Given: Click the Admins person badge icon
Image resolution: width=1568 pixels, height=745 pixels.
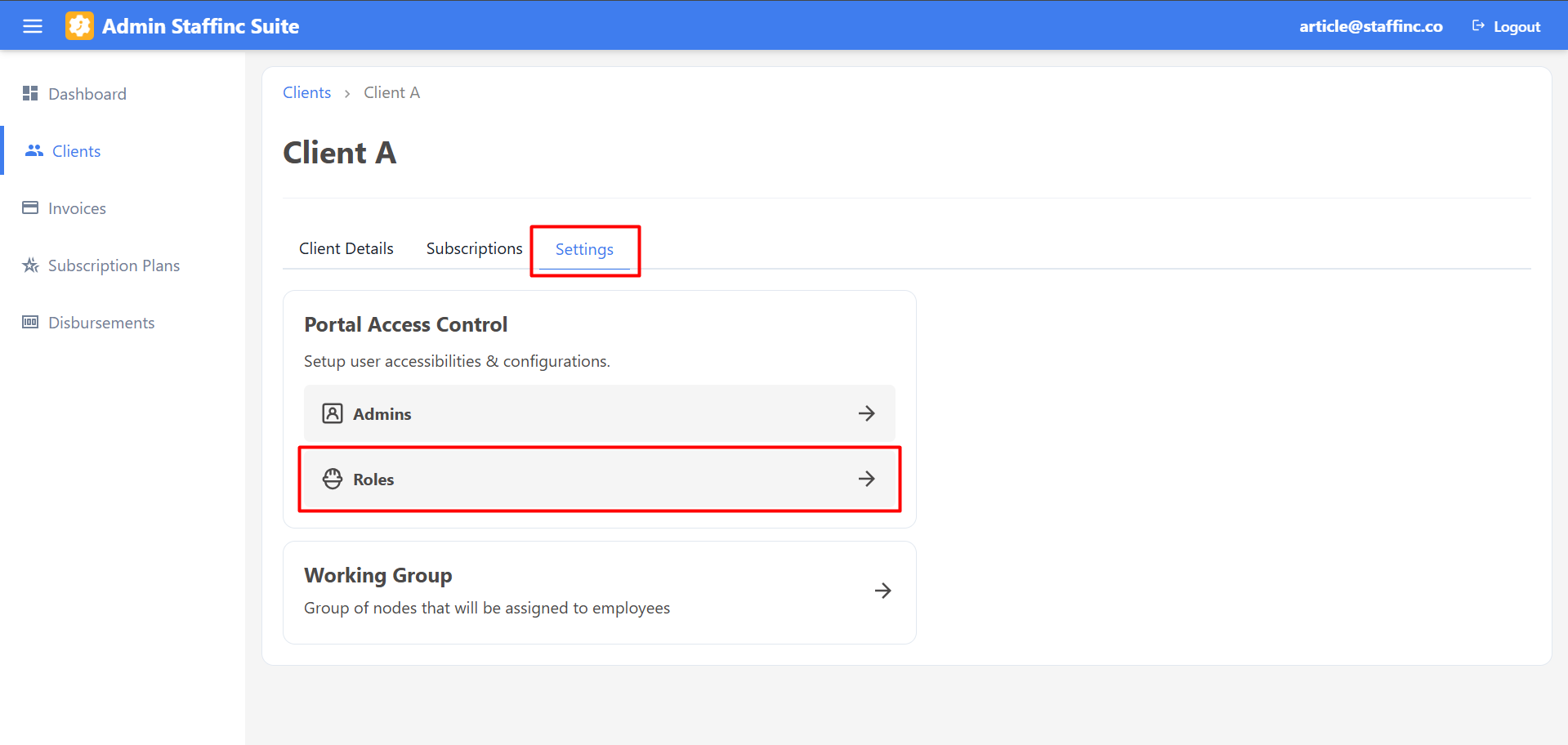Looking at the screenshot, I should coord(333,413).
